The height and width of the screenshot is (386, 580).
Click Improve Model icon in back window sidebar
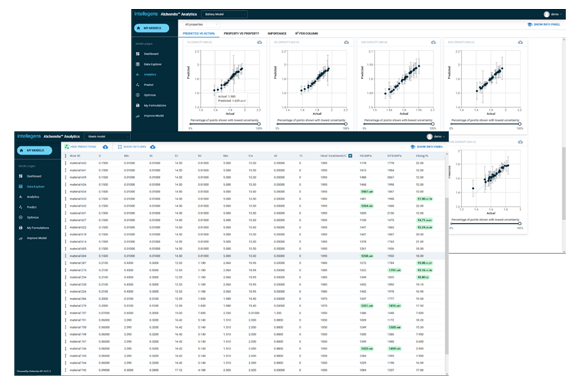tap(138, 116)
